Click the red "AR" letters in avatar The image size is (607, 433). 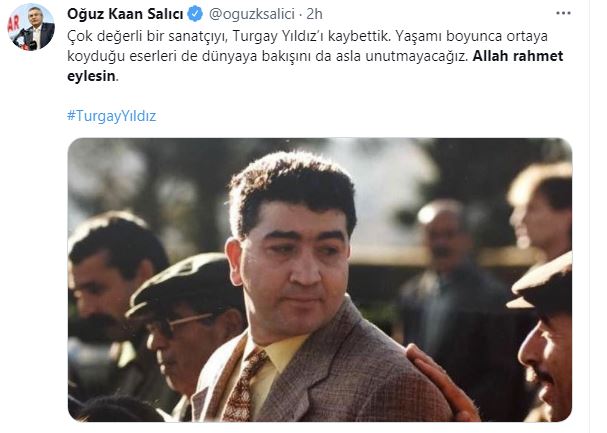point(14,24)
